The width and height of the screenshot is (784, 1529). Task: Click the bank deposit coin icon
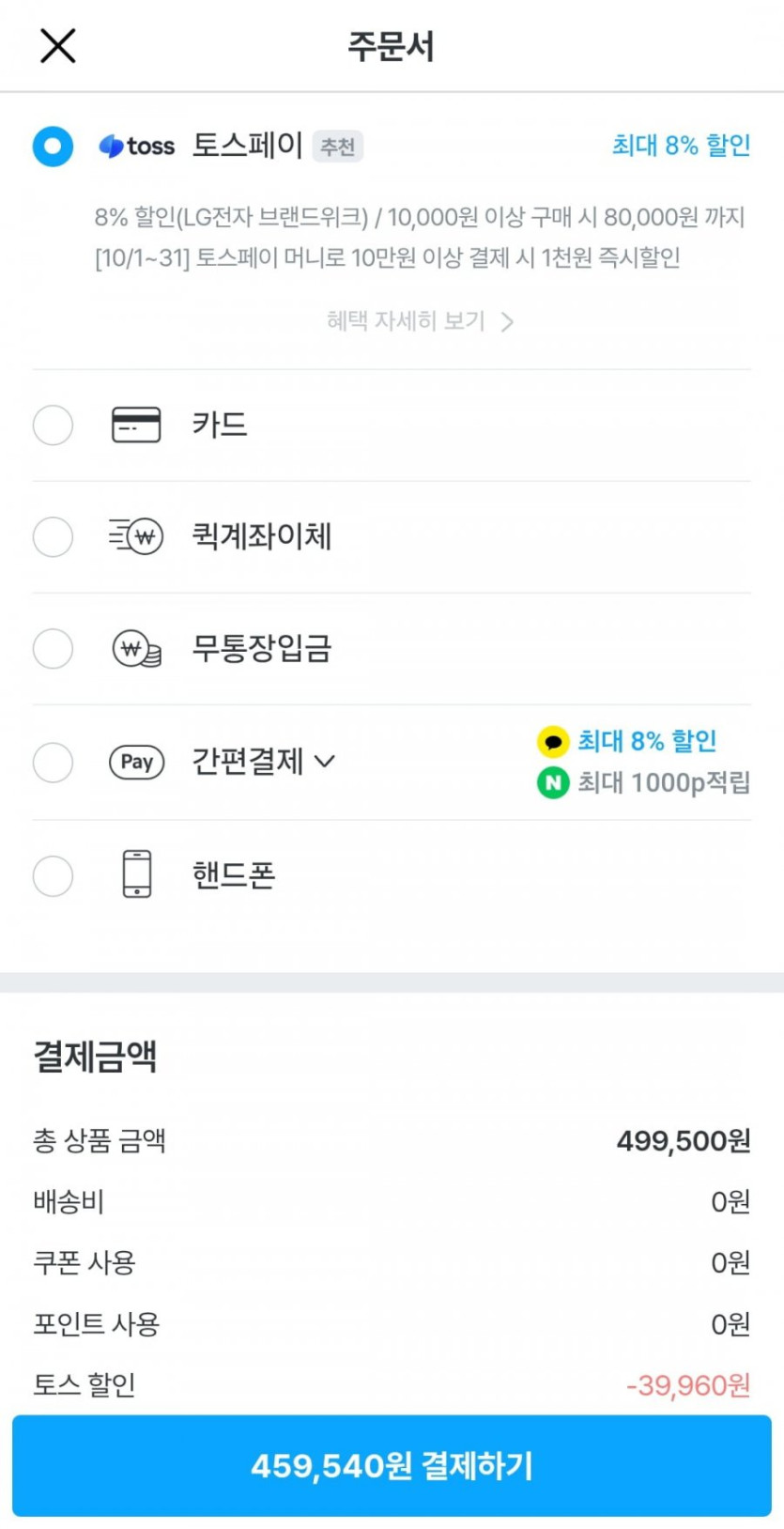click(x=137, y=649)
